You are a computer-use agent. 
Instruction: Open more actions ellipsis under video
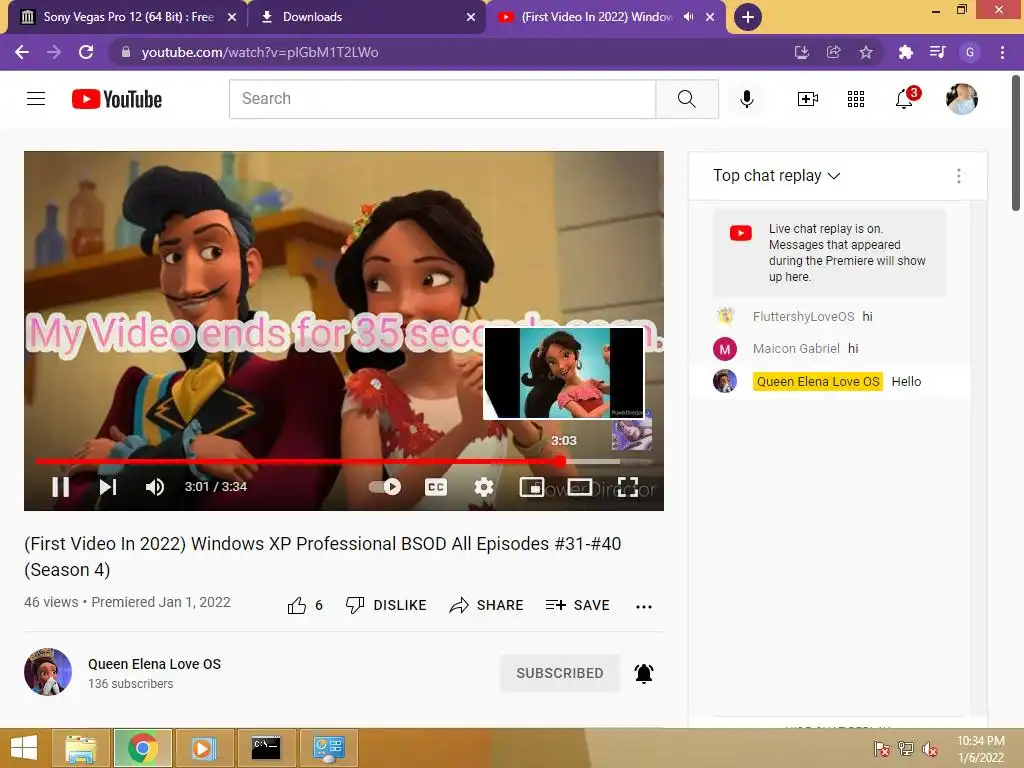(644, 606)
